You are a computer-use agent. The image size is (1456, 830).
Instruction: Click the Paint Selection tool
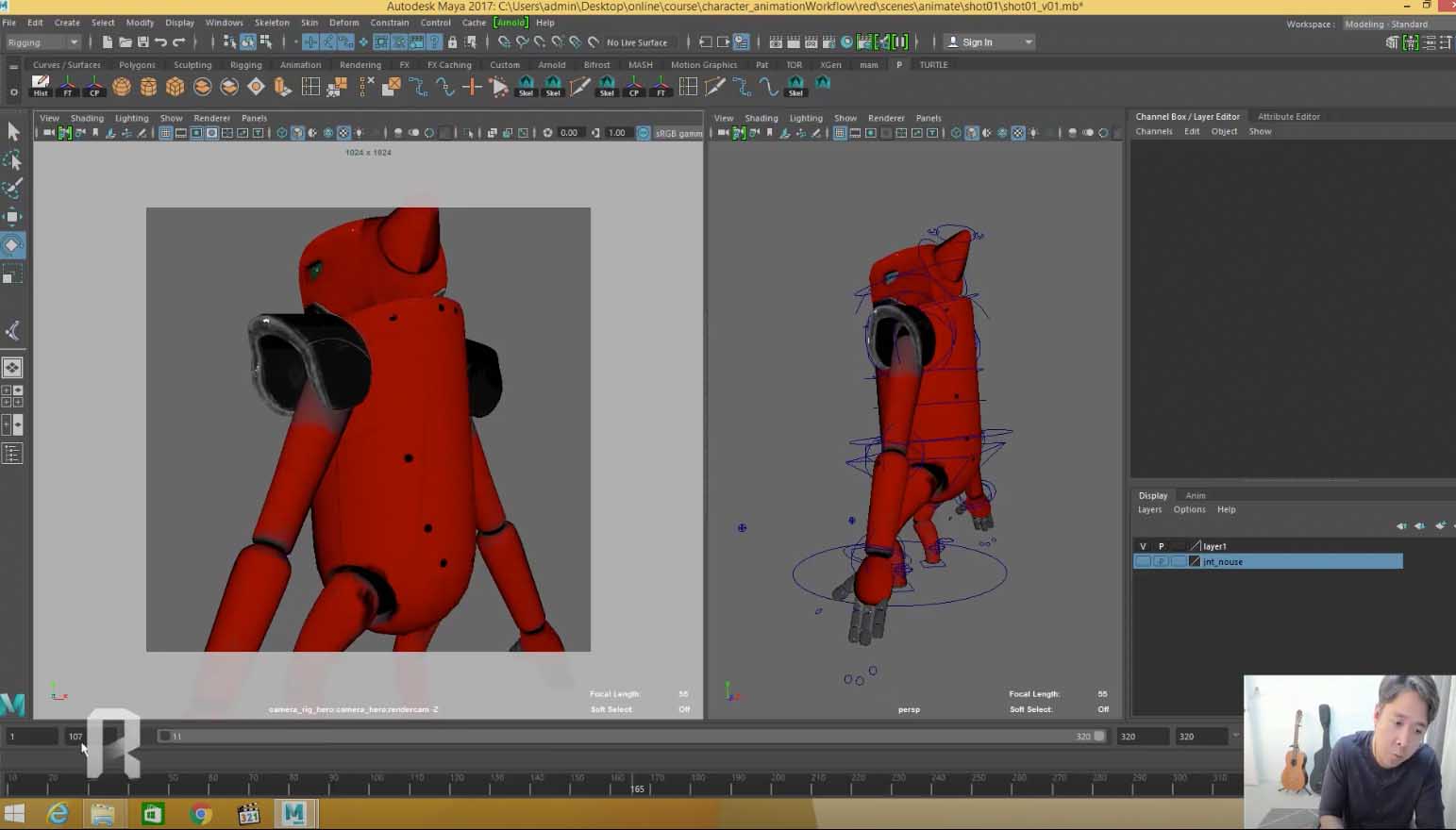12,189
